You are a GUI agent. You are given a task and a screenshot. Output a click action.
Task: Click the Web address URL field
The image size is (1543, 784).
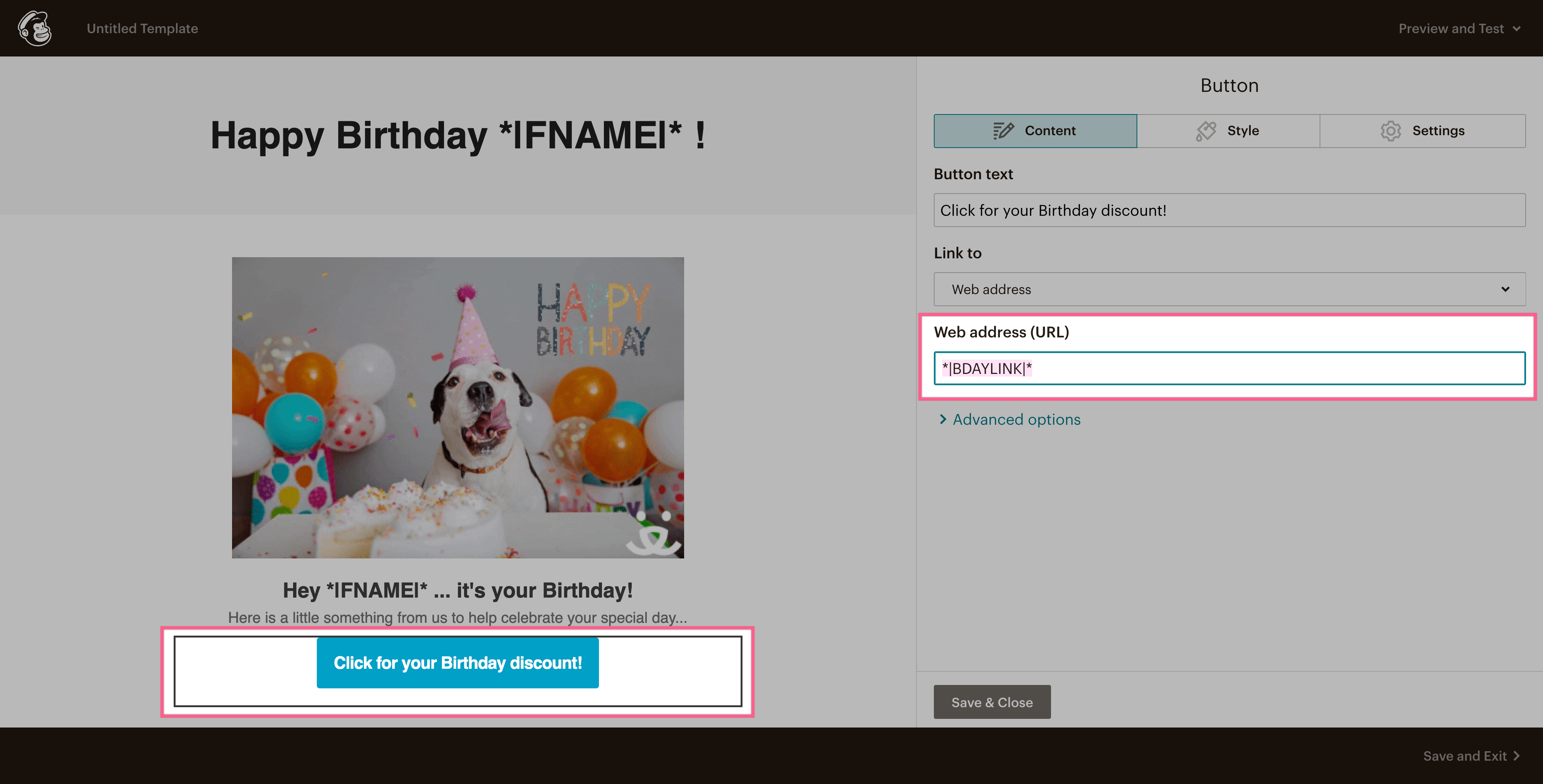1229,368
